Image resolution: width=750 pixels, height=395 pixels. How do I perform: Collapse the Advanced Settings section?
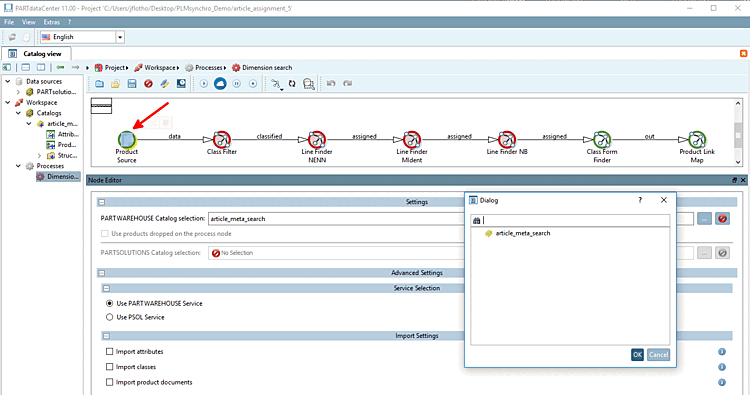click(102, 273)
